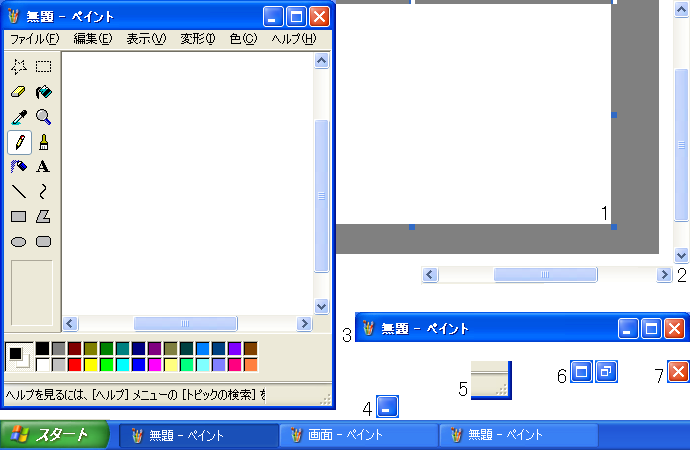This screenshot has width=690, height=450.
Task: Pick the red color in the palette
Action: click(x=75, y=365)
